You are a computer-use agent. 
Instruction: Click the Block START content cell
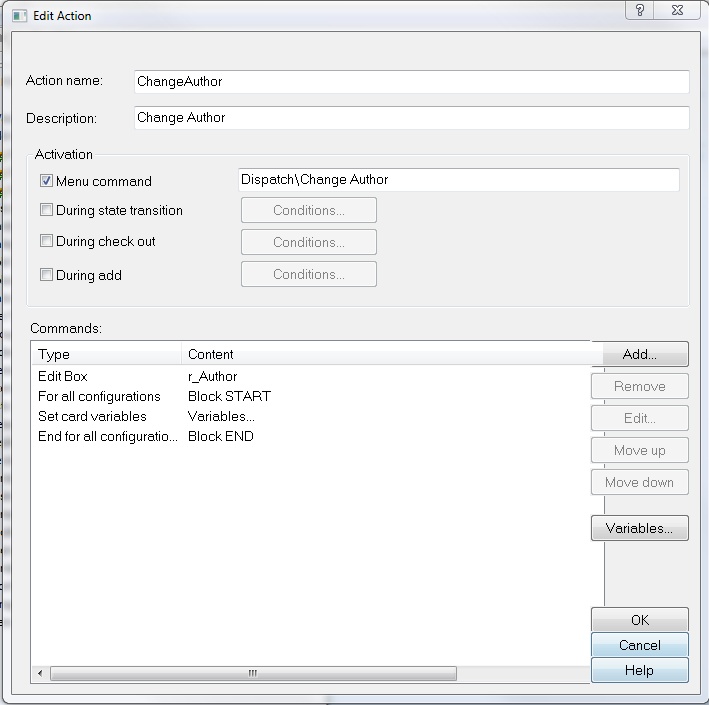coord(229,397)
